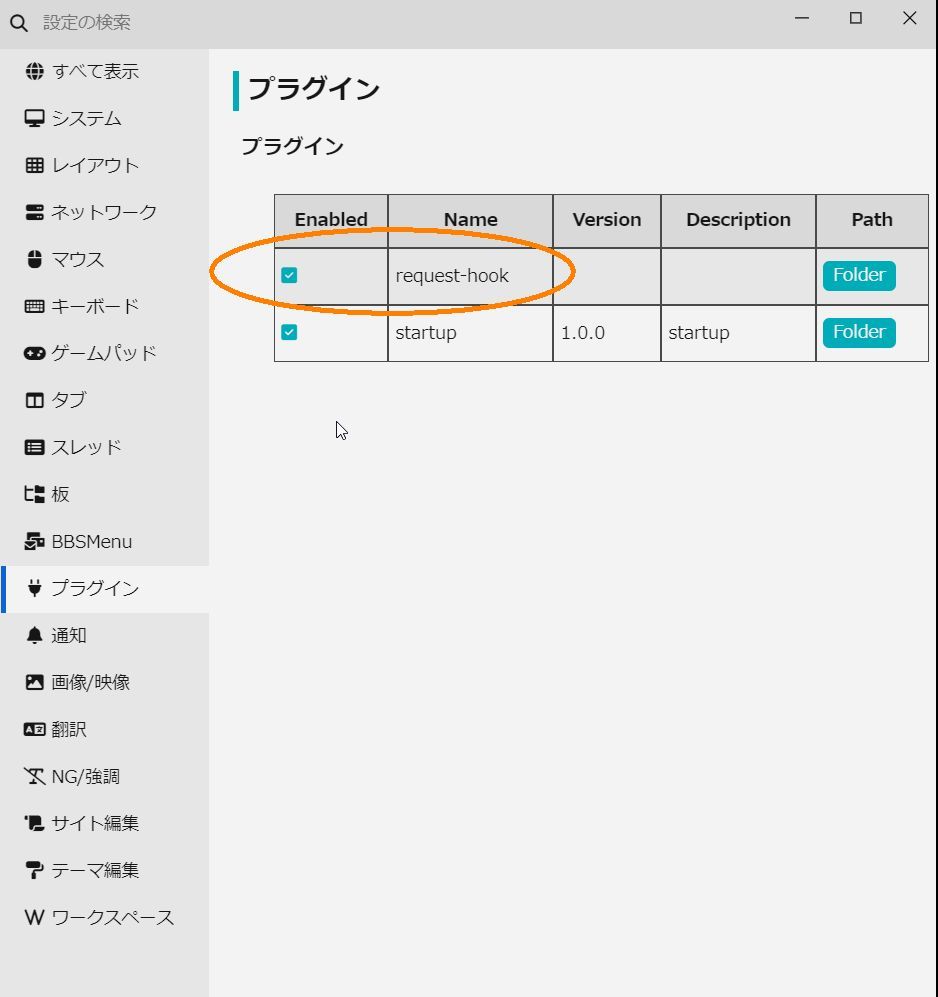Click the W icon for ワークスペース
The width and height of the screenshot is (938, 997).
[34, 918]
